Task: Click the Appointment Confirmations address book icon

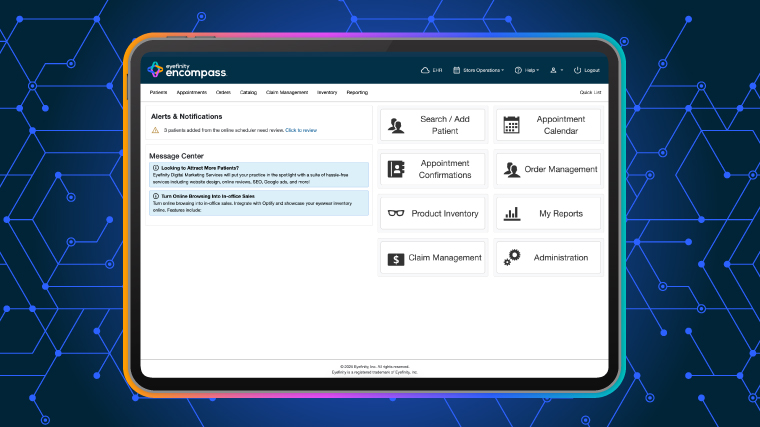Action: coord(396,169)
